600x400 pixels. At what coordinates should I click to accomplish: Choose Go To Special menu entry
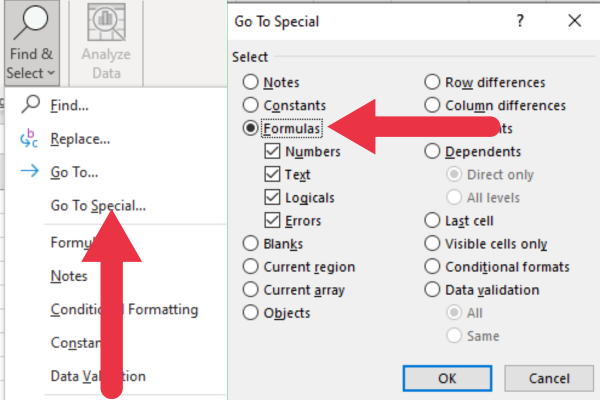click(98, 206)
